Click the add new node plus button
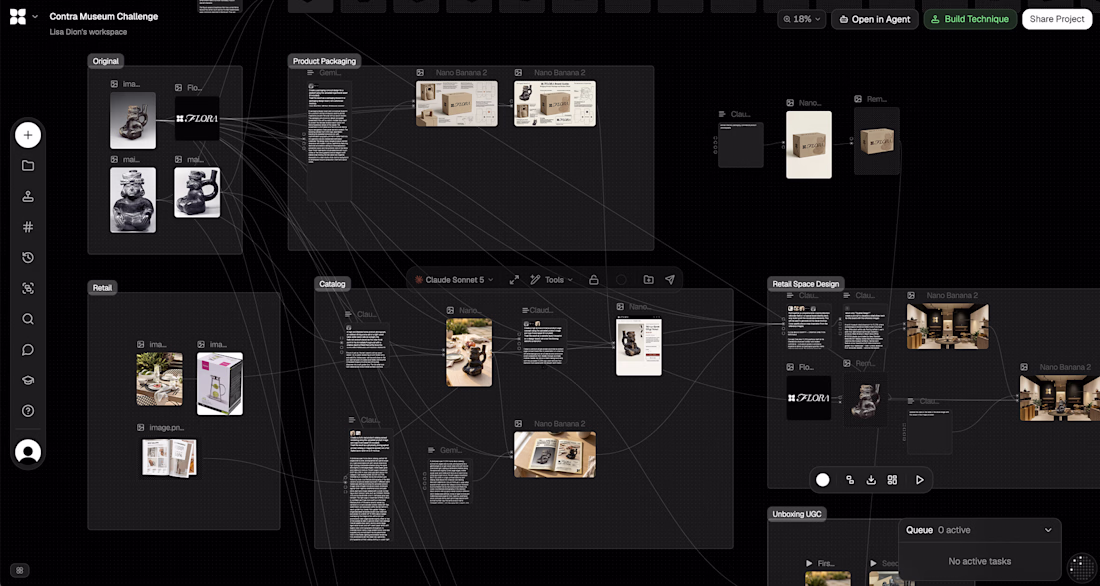Screen dimensions: 1100x586 coord(28,135)
